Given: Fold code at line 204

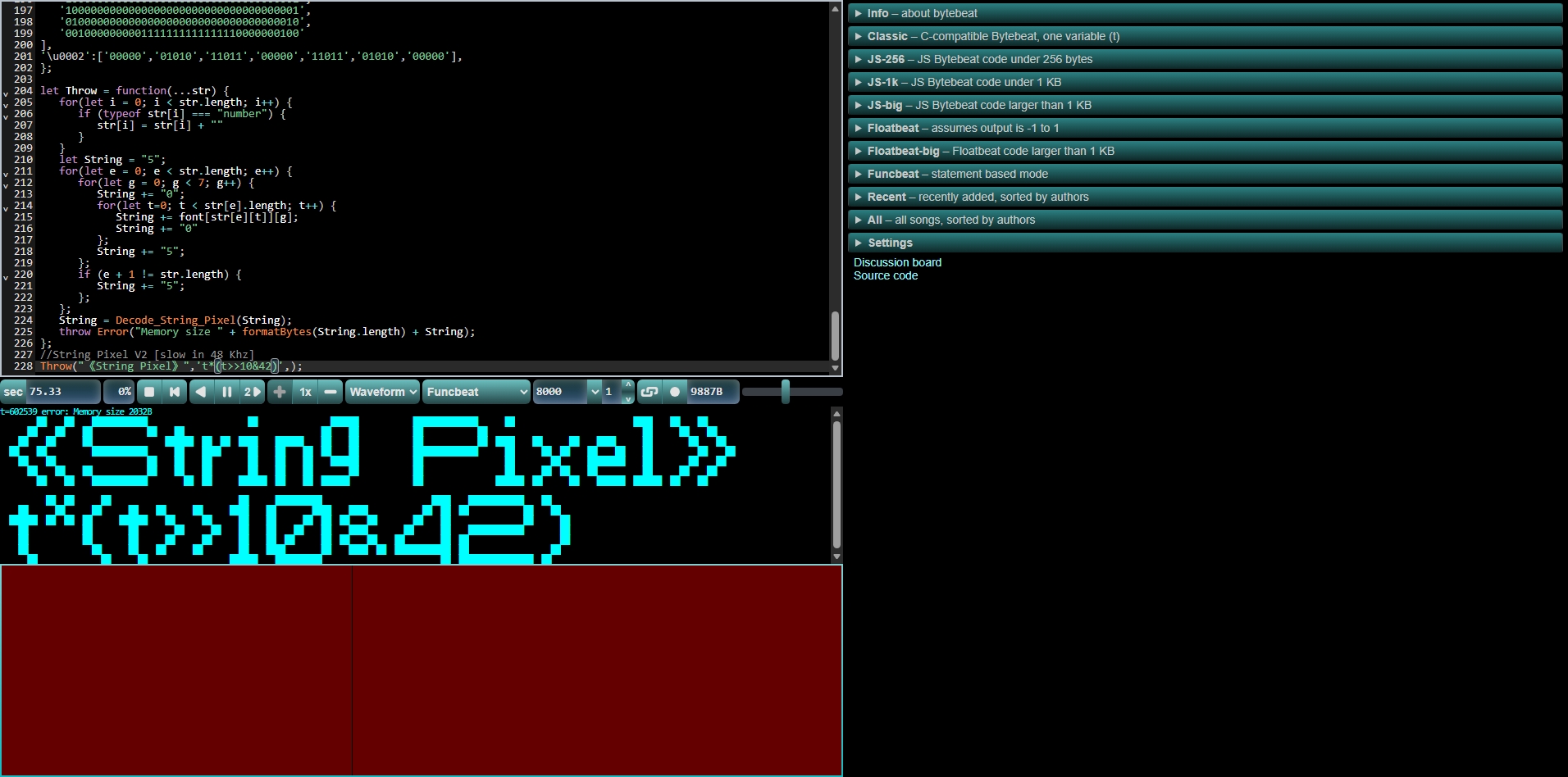Looking at the screenshot, I should click(x=6, y=92).
